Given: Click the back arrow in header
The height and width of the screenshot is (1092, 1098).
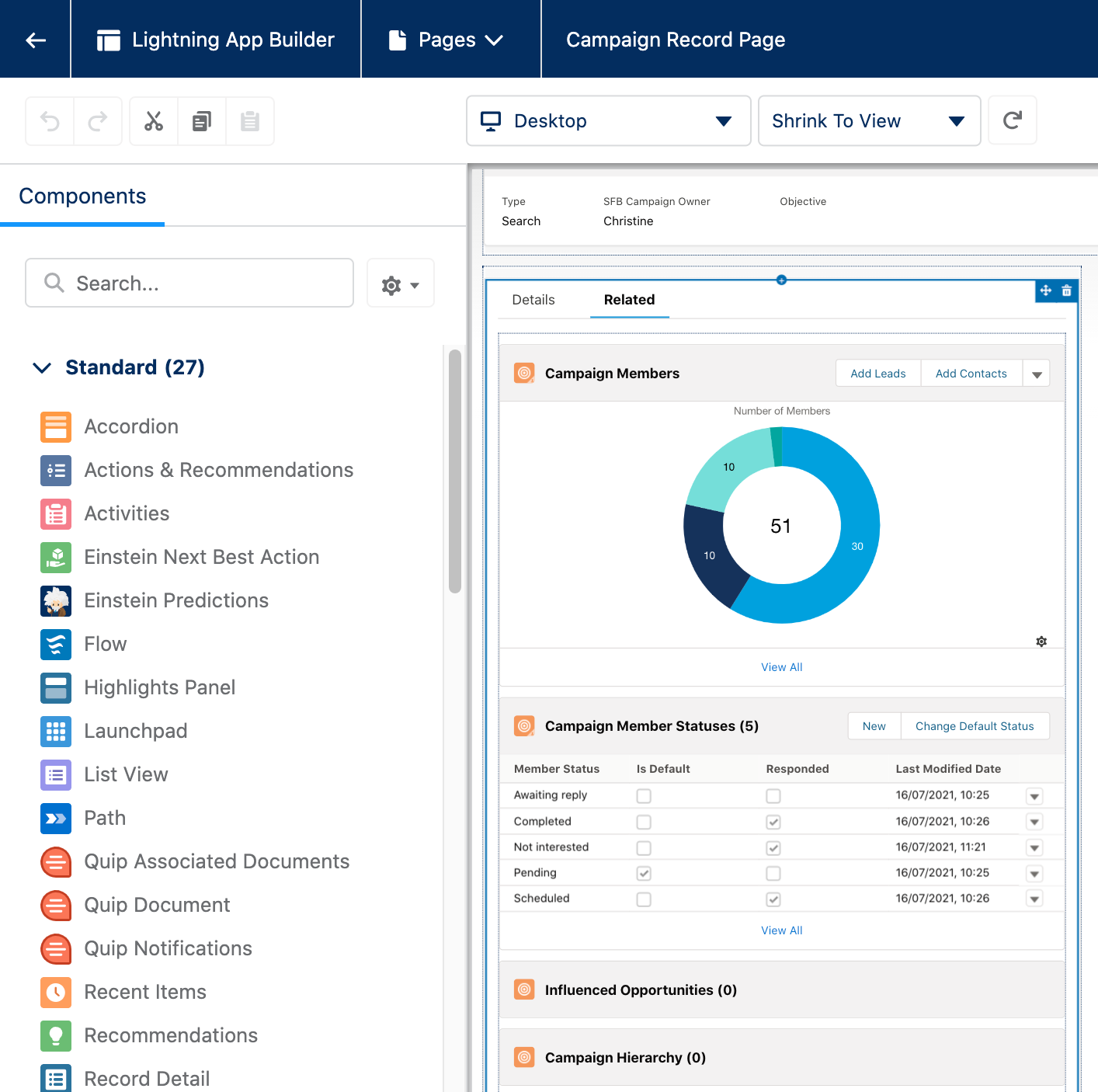Looking at the screenshot, I should click(x=36, y=40).
